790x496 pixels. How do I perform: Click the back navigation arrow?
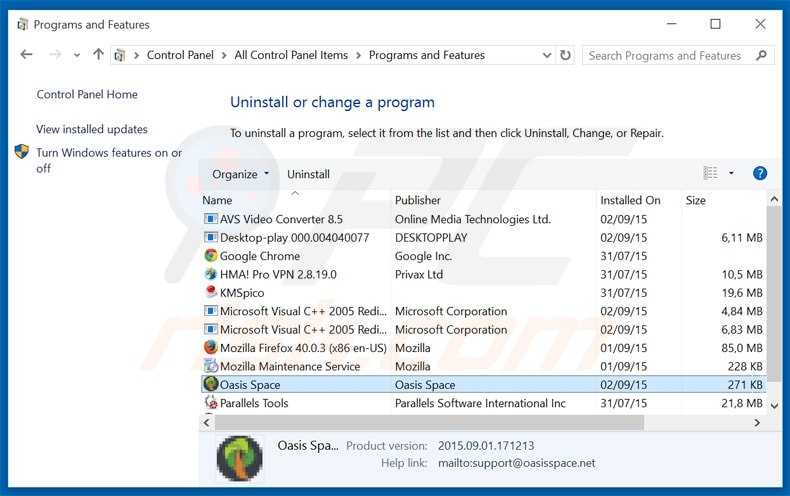[x=27, y=55]
